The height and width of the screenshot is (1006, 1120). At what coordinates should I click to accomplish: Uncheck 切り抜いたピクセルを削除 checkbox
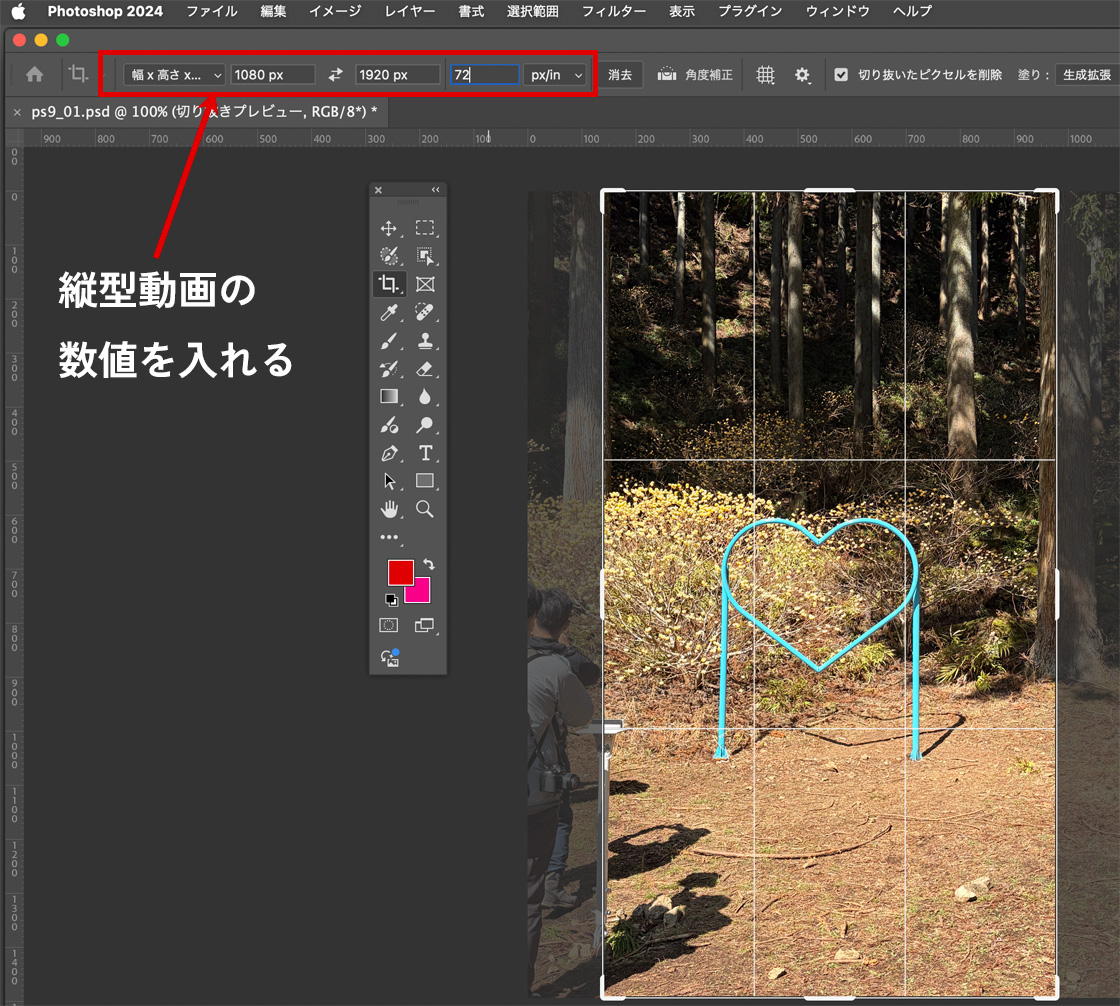[x=841, y=75]
